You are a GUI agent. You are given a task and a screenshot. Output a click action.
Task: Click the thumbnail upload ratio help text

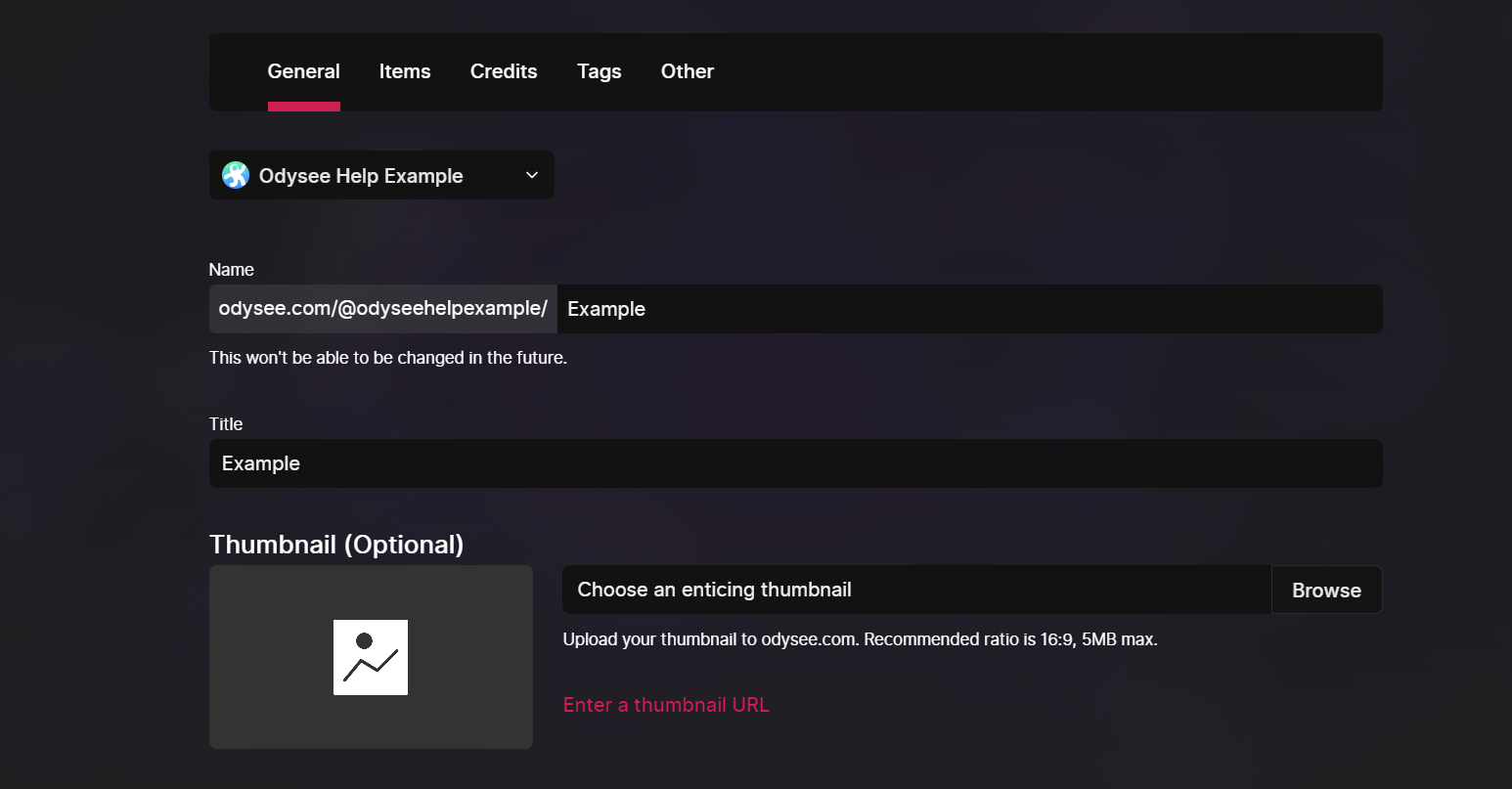(861, 639)
